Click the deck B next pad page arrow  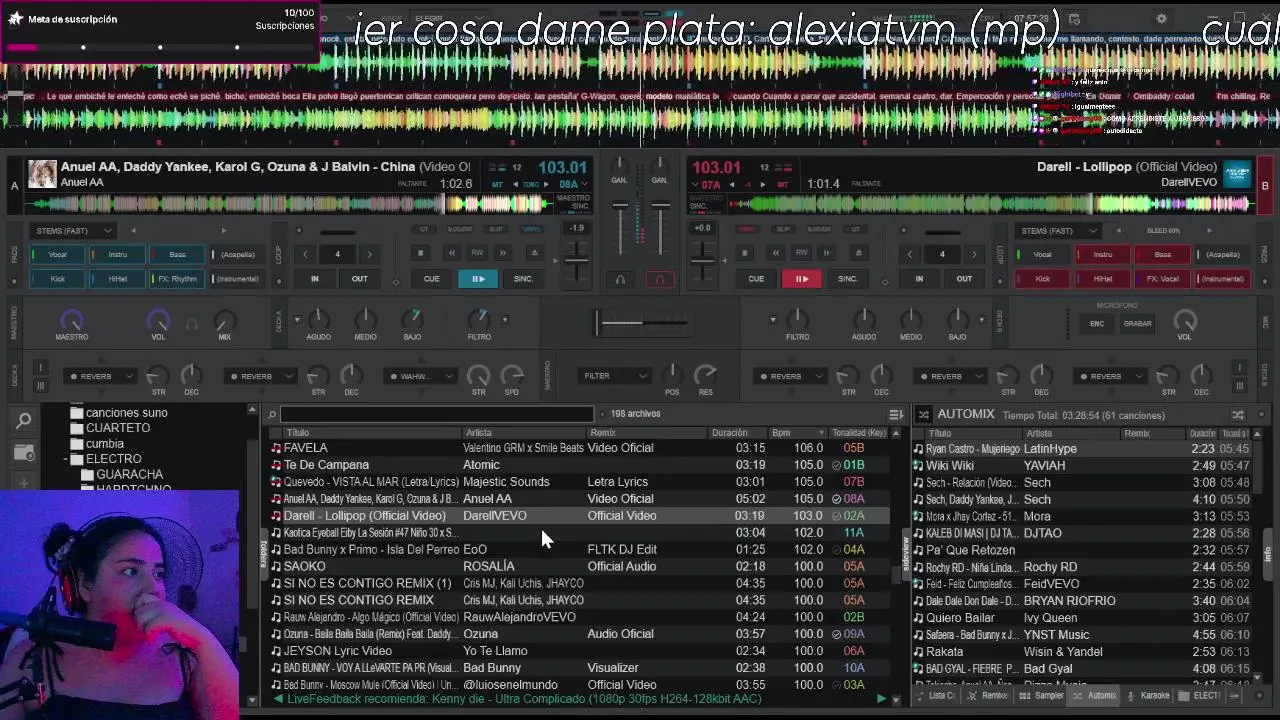[1208, 231]
